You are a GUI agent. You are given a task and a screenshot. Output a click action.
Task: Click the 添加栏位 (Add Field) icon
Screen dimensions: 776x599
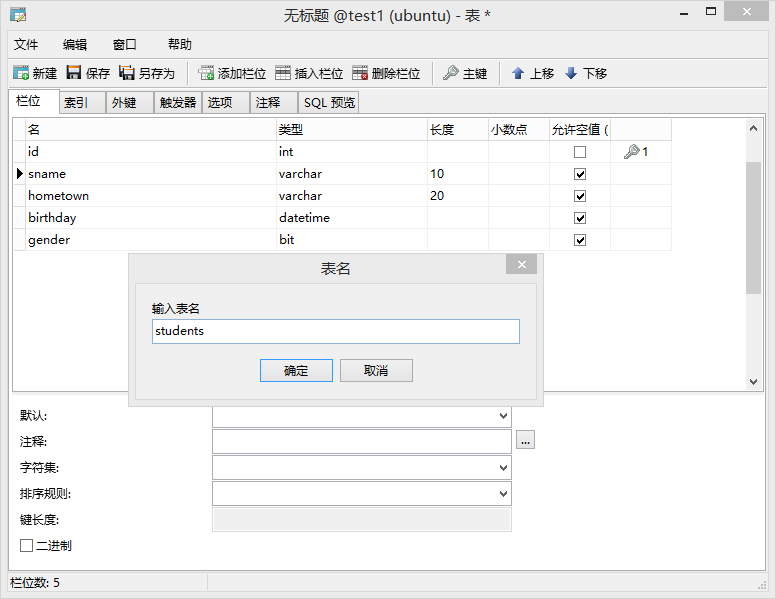pos(207,73)
